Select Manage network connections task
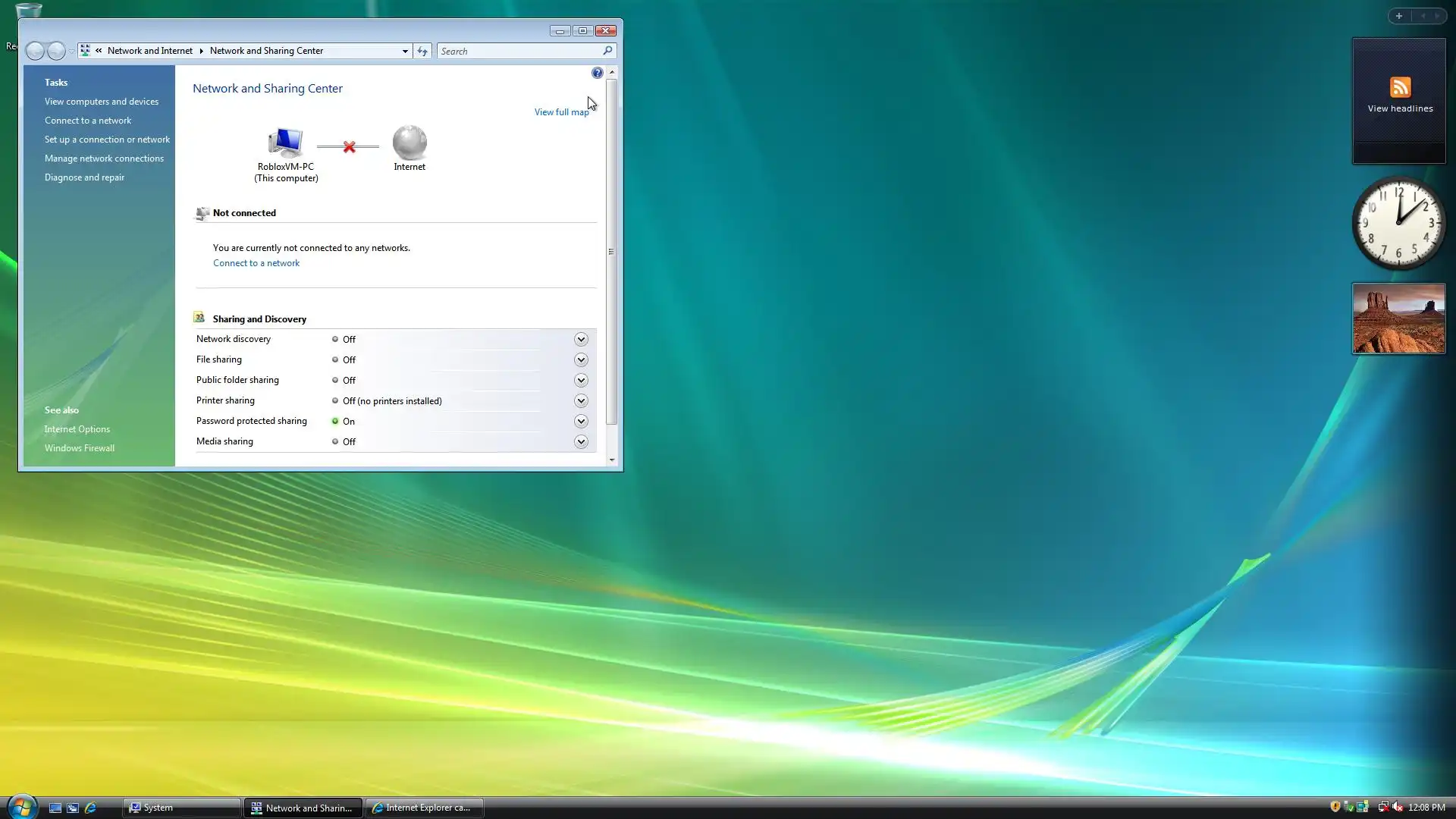 pos(104,158)
